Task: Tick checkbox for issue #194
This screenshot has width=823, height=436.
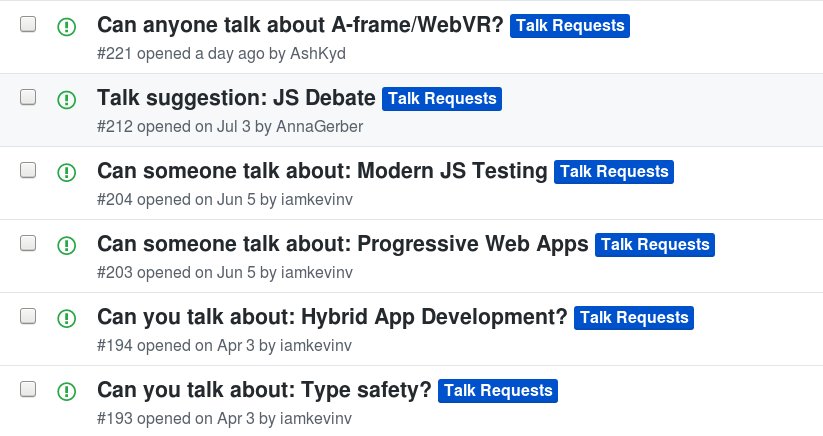Action: pyautogui.click(x=28, y=316)
